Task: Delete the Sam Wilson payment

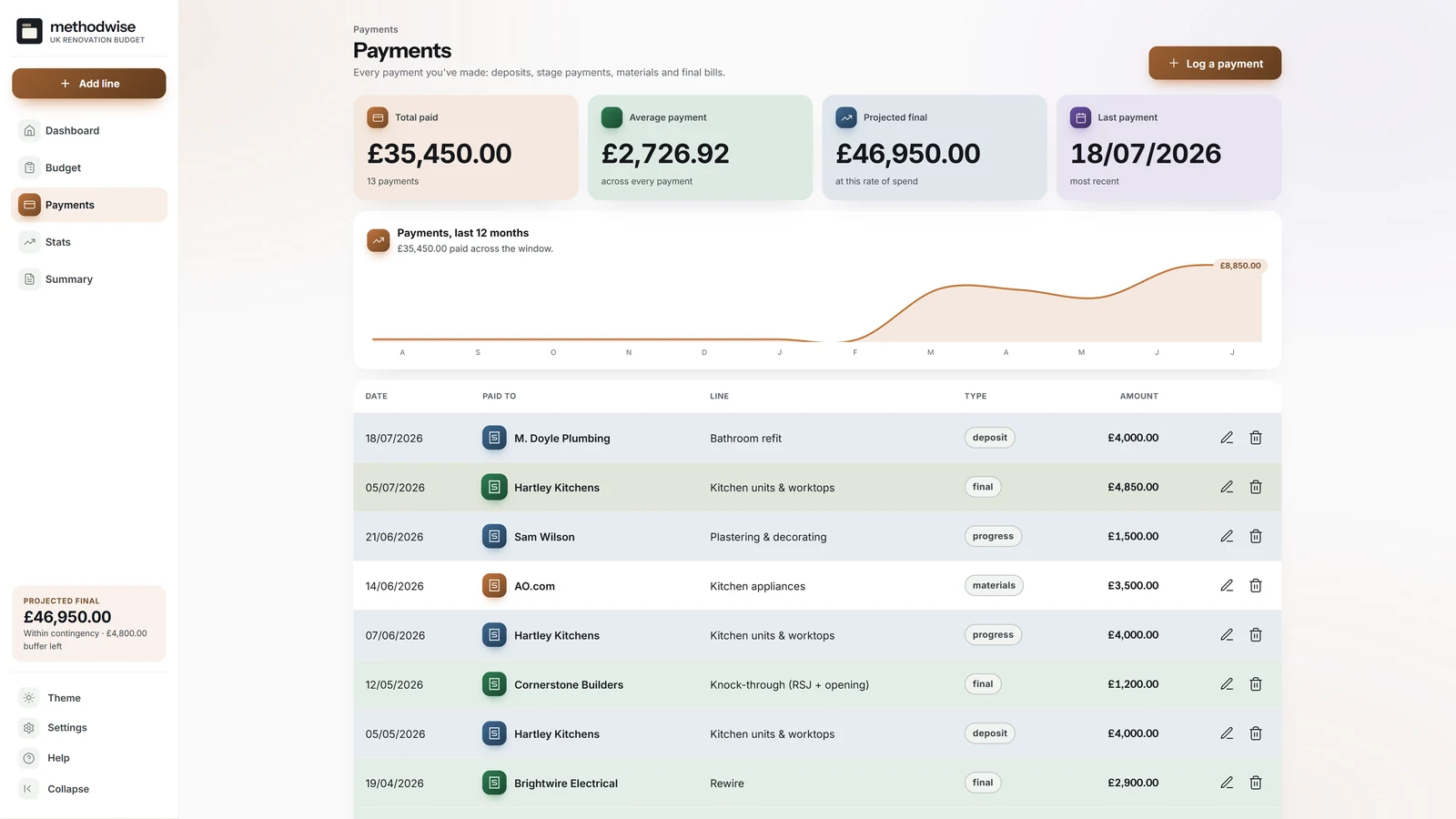Action: point(1256,536)
